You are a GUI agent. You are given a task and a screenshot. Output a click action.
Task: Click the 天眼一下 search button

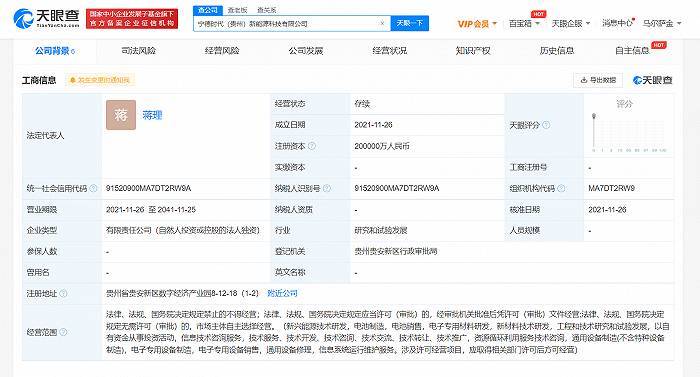[x=409, y=23]
